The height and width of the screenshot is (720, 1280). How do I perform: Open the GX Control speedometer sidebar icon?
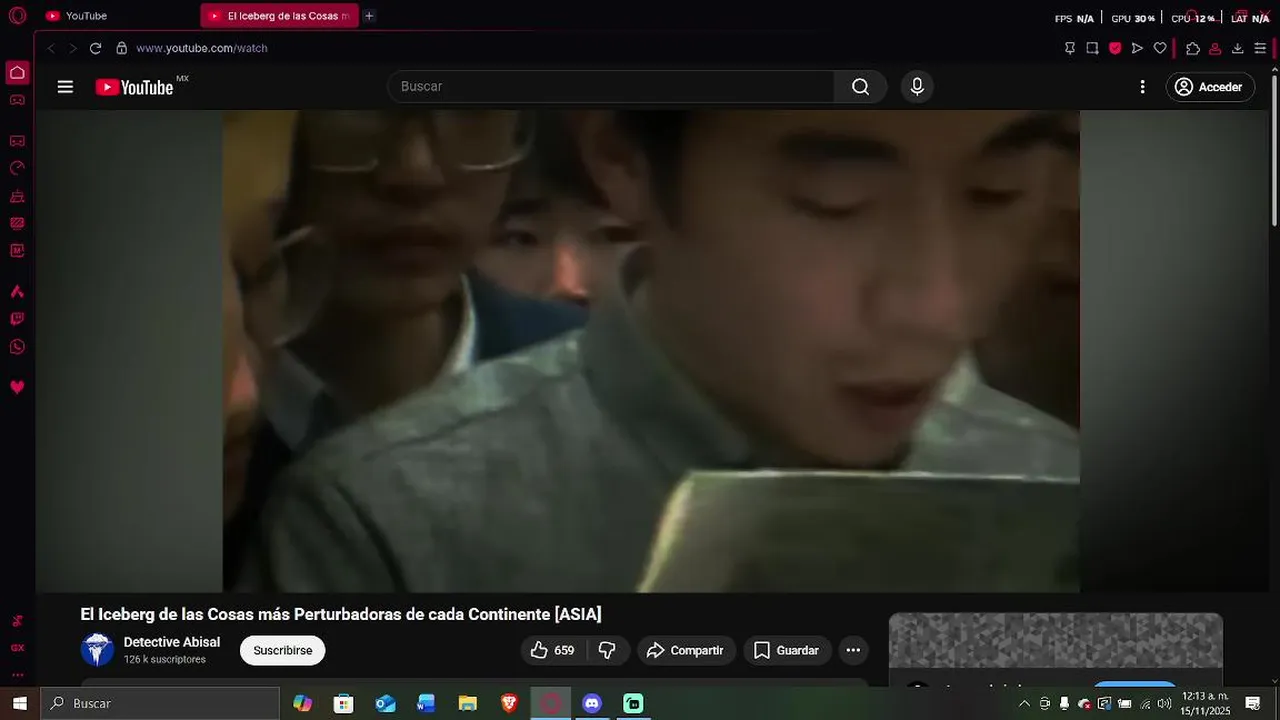[17, 168]
